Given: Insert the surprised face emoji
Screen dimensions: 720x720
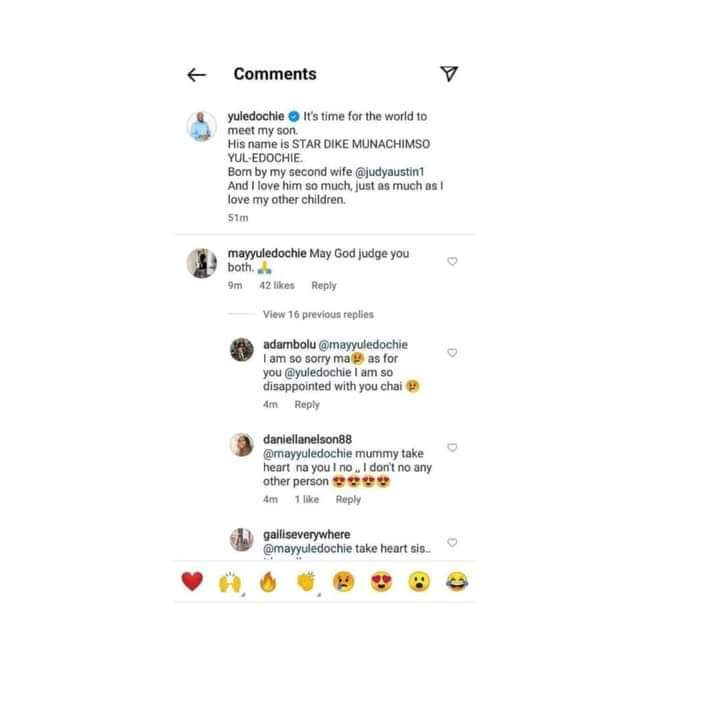Looking at the screenshot, I should point(419,582).
